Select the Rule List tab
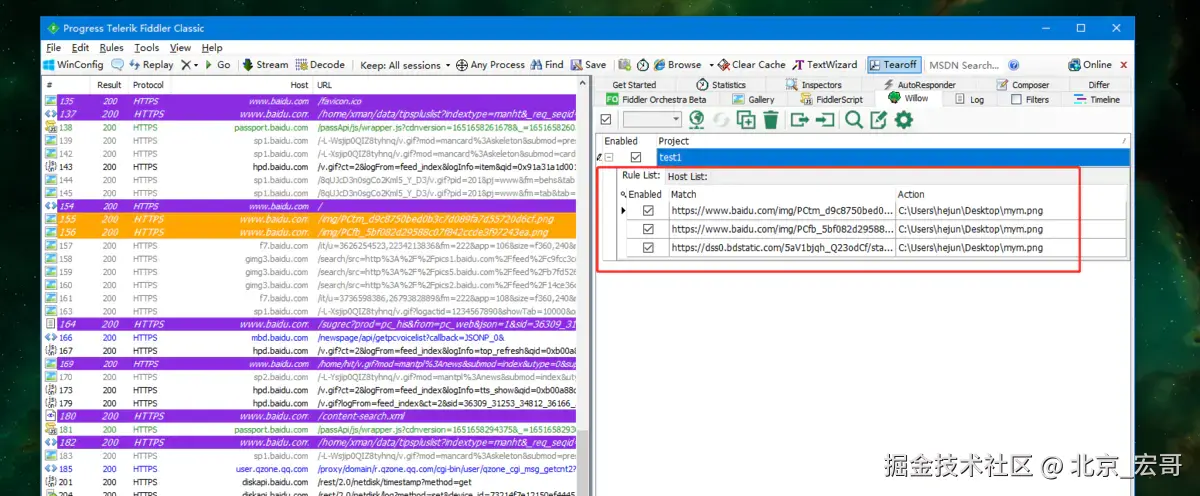 640,176
